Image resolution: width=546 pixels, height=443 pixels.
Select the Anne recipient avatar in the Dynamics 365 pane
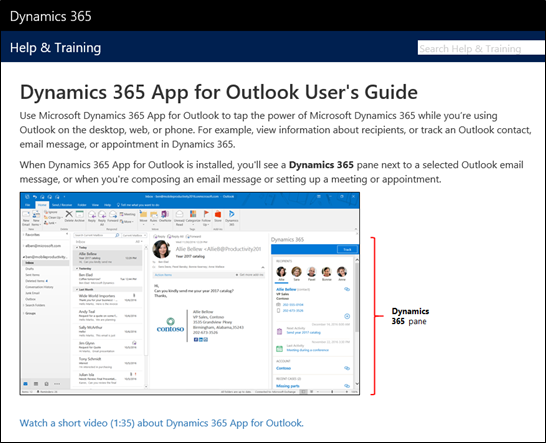coord(342,272)
